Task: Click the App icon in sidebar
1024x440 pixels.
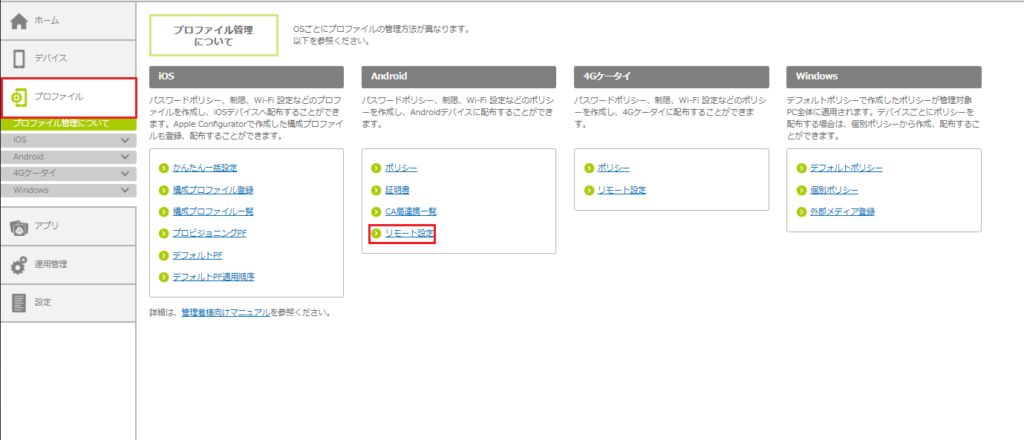Action: click(x=19, y=229)
